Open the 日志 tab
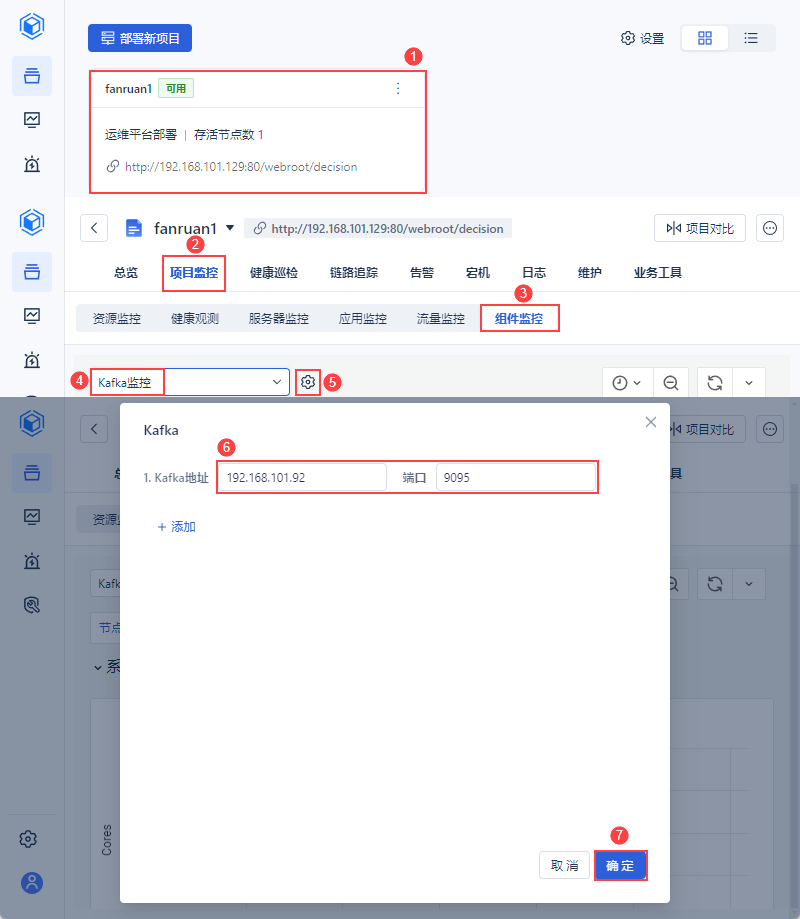This screenshot has width=800, height=919. pos(534,273)
